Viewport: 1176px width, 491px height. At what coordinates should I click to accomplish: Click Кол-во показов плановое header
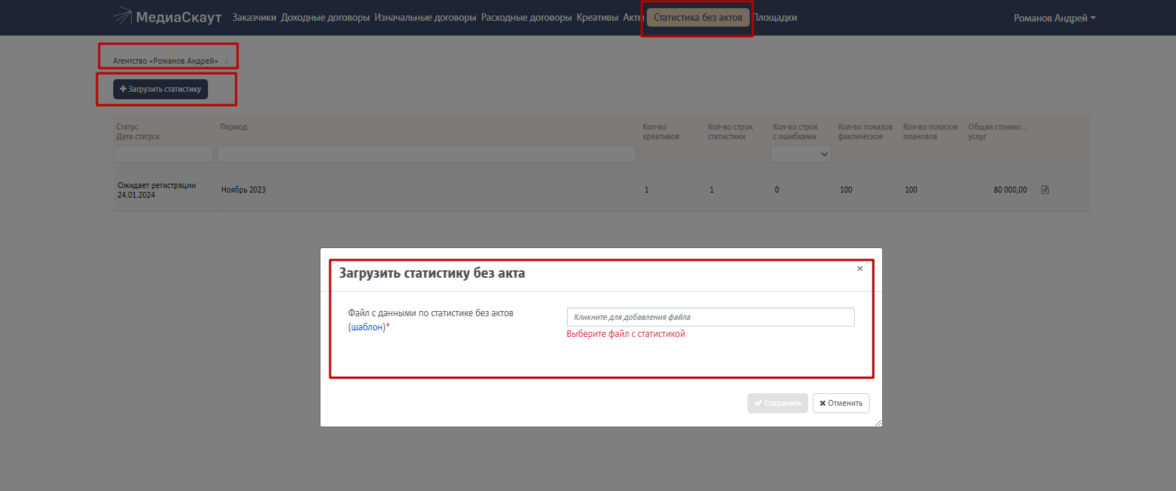click(930, 132)
